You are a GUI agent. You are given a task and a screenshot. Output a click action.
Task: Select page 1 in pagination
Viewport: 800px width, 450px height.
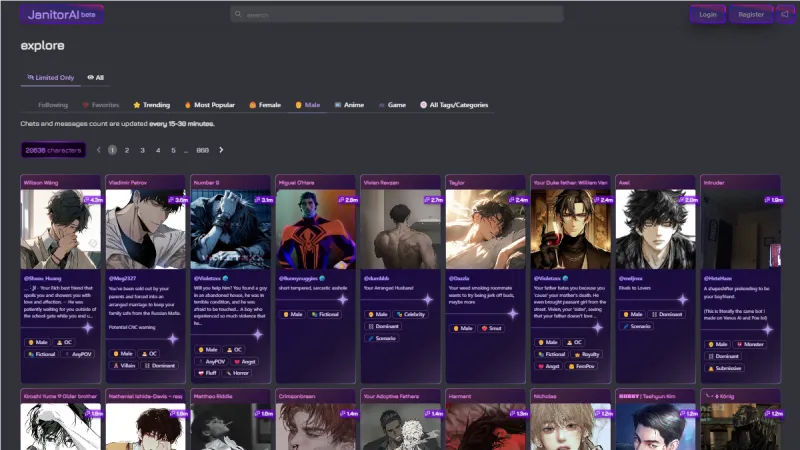[x=112, y=150]
